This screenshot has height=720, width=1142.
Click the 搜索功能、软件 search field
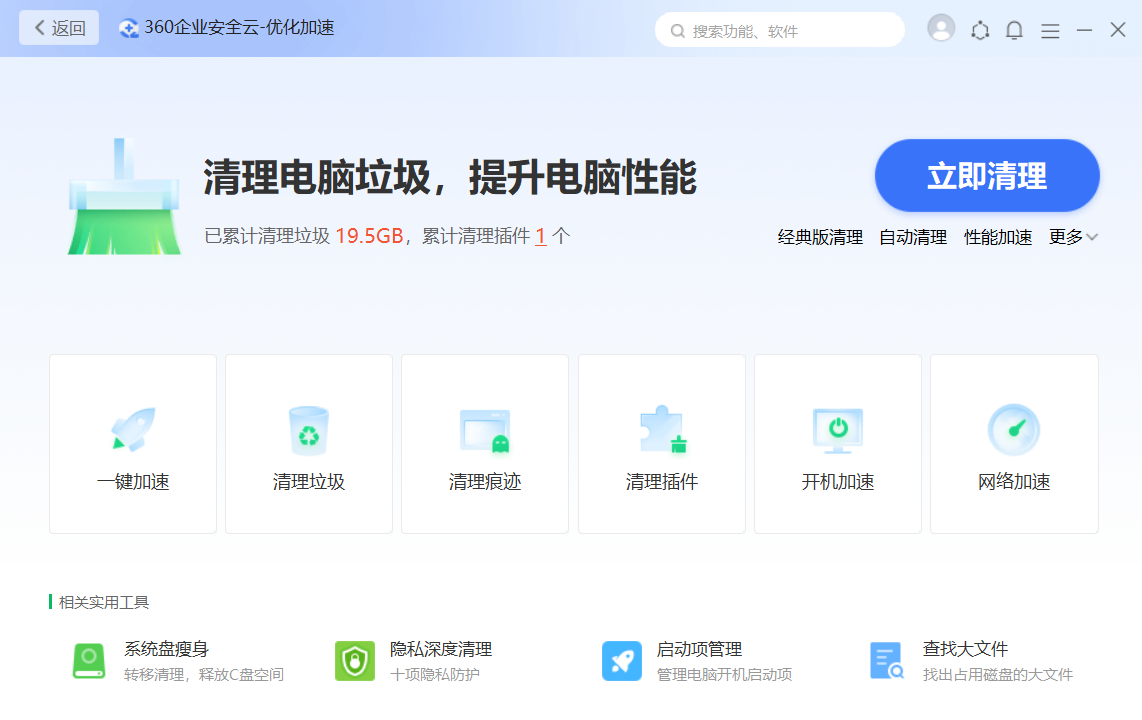[780, 31]
